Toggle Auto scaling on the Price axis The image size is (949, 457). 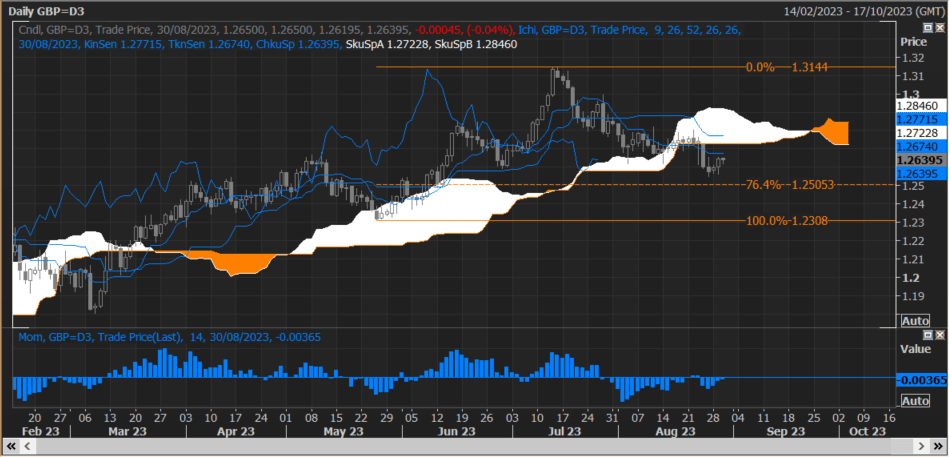[914, 320]
